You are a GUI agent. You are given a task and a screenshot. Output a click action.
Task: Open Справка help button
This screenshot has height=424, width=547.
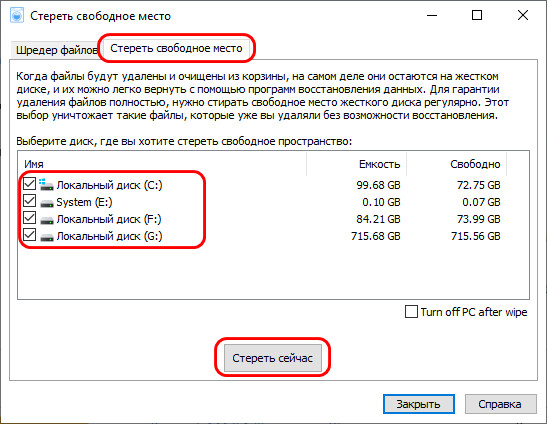click(x=500, y=404)
